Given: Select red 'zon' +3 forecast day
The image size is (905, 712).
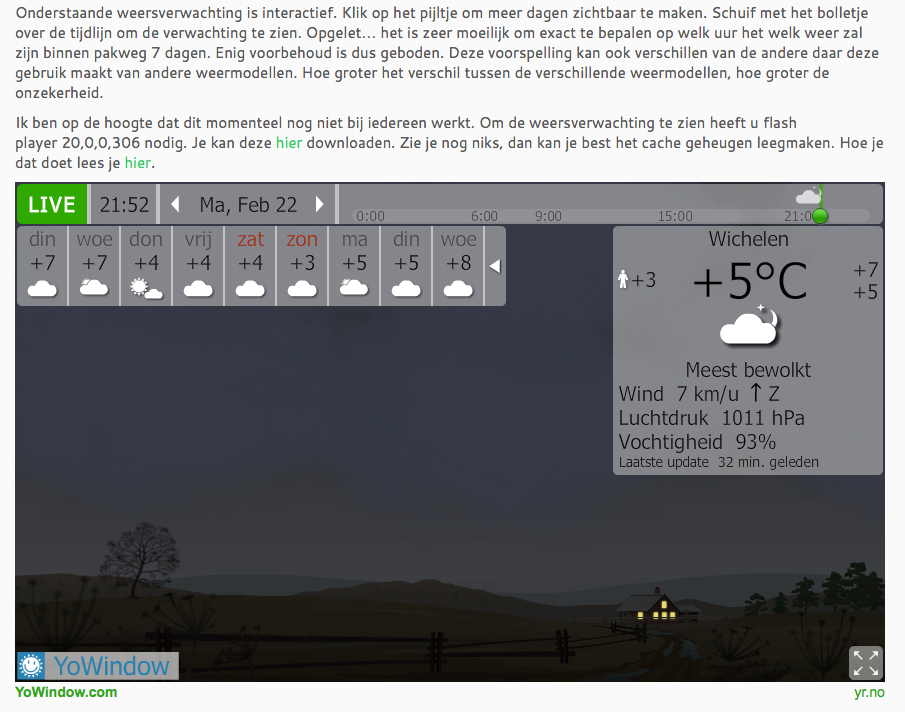Looking at the screenshot, I should (303, 265).
